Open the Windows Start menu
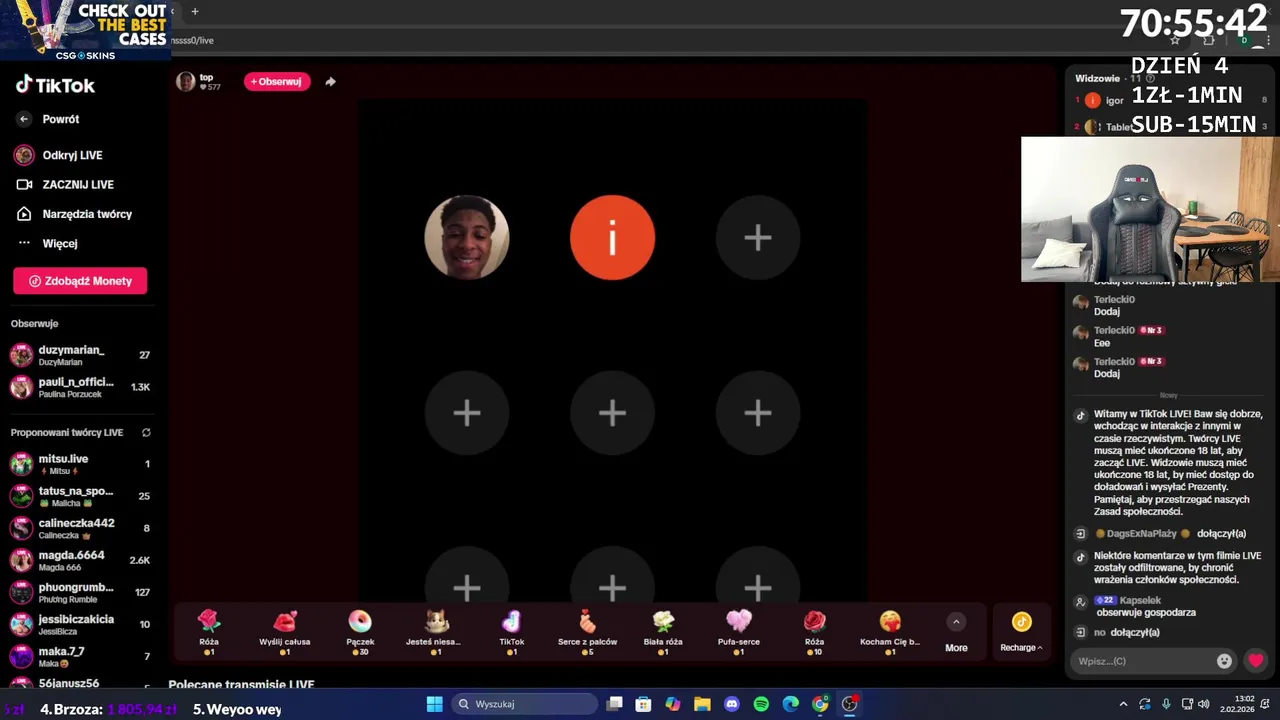Screen dimensions: 1280x720 pos(435,704)
